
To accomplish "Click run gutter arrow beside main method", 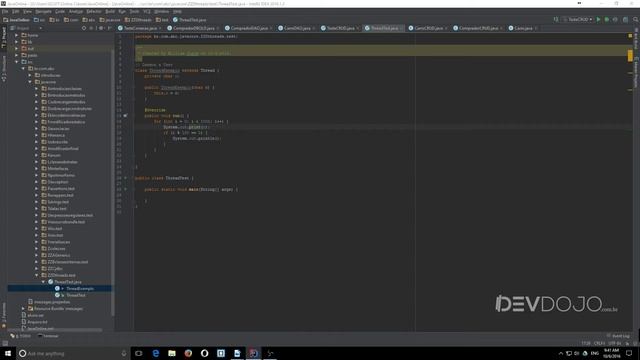I will [125, 189].
